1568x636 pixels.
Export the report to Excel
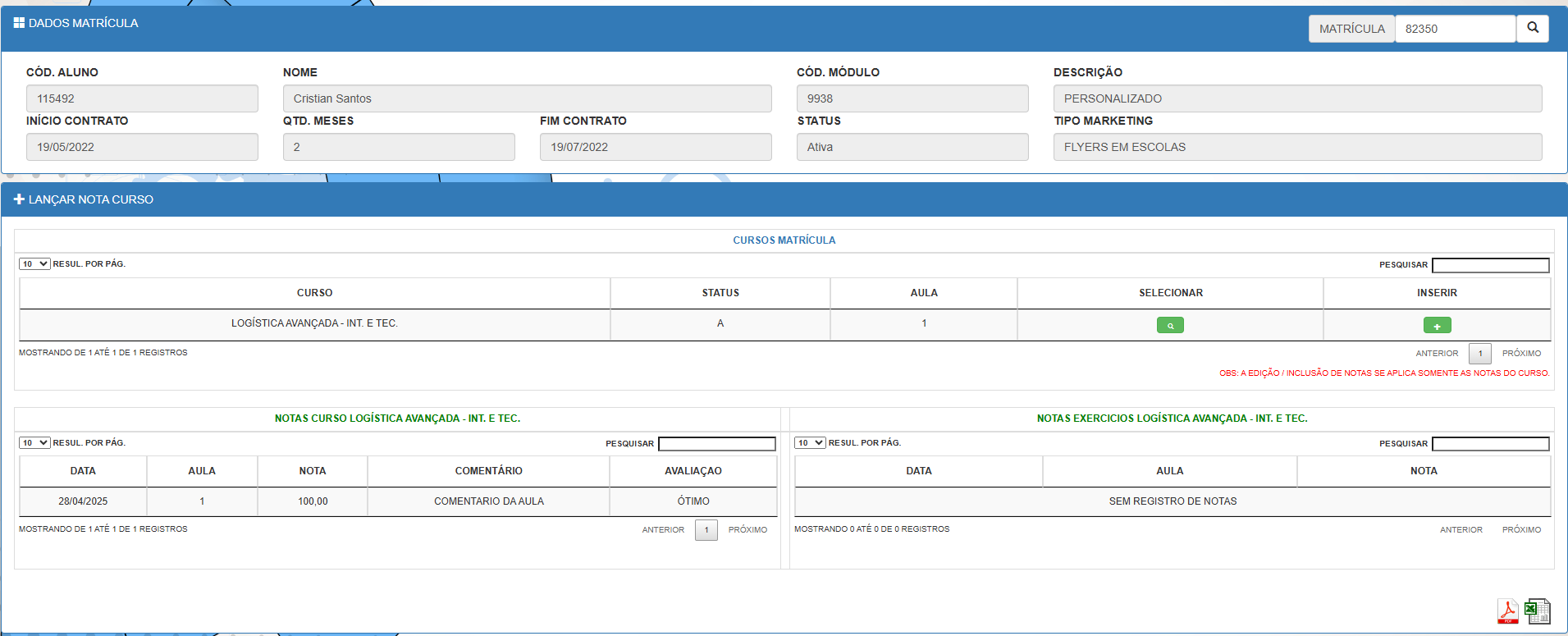pos(1537,611)
